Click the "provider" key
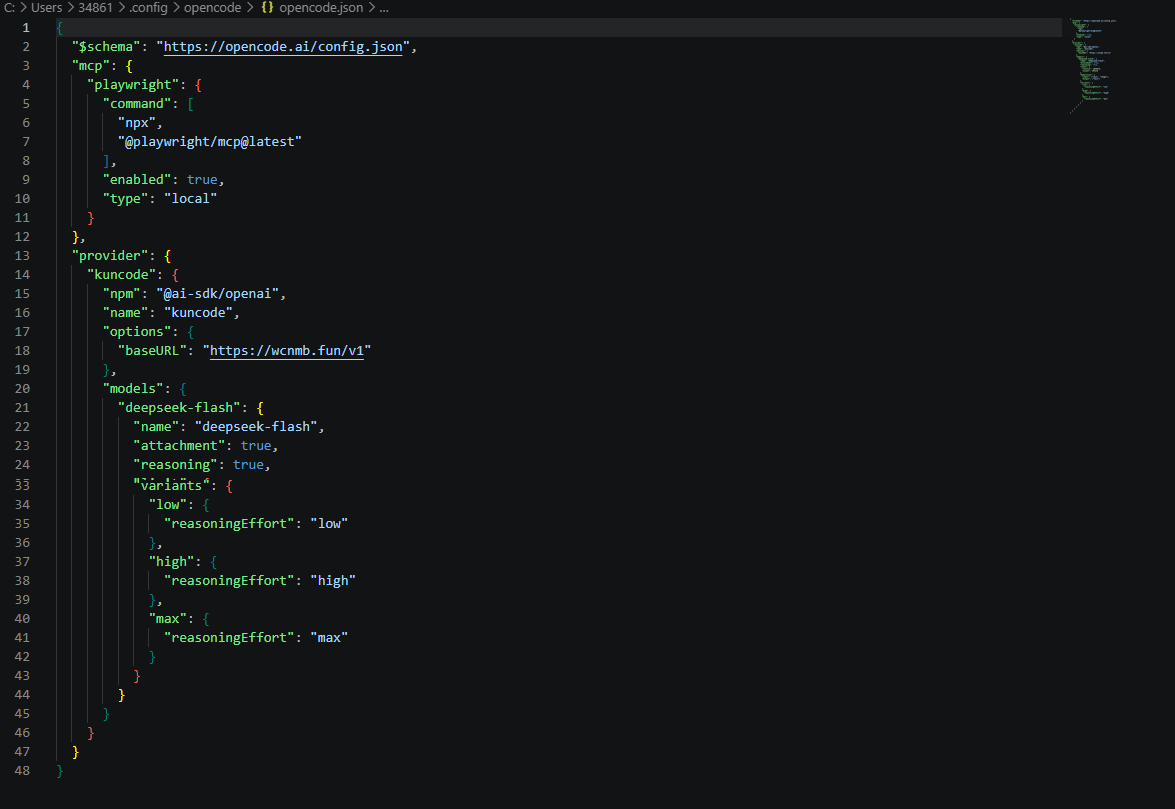 110,255
